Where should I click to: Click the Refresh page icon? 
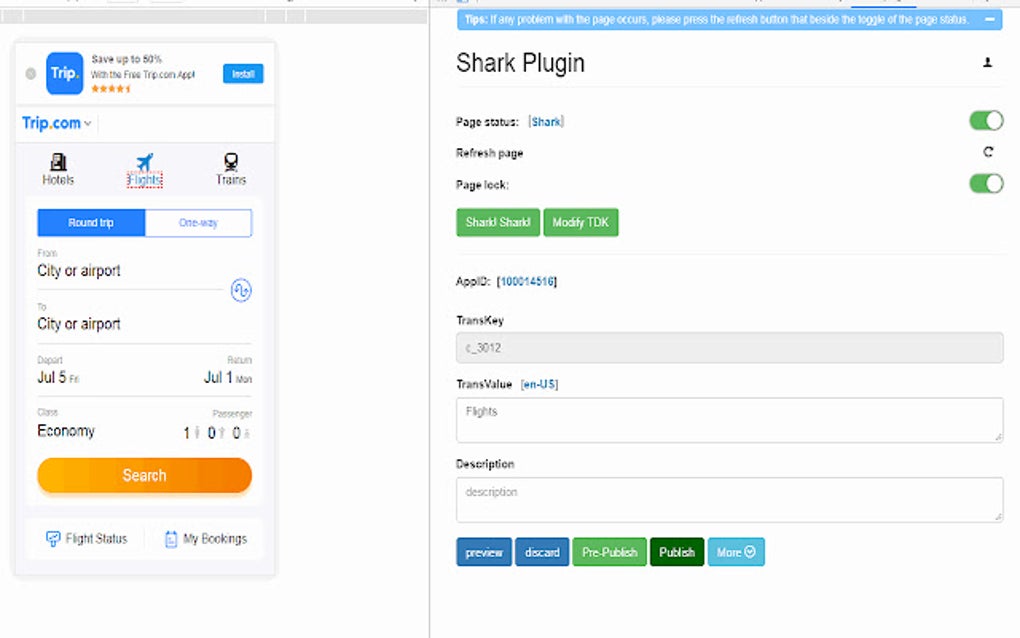click(987, 151)
